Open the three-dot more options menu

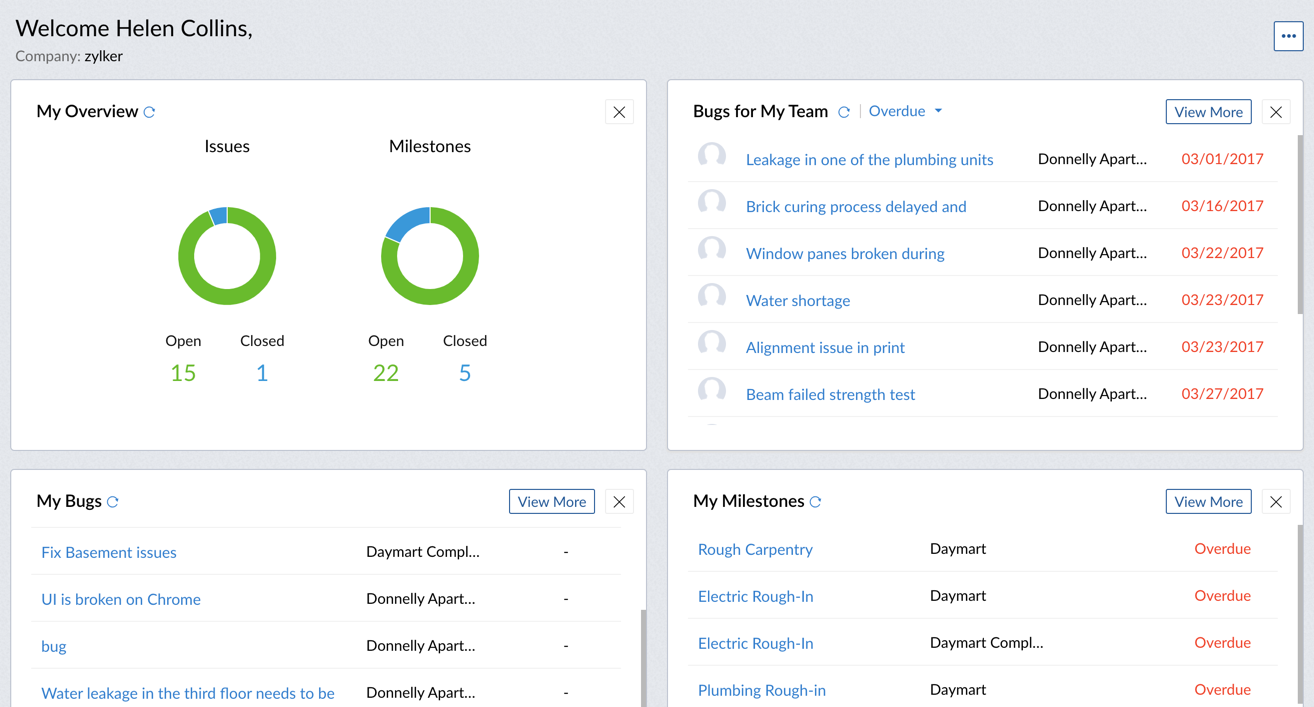(x=1288, y=36)
